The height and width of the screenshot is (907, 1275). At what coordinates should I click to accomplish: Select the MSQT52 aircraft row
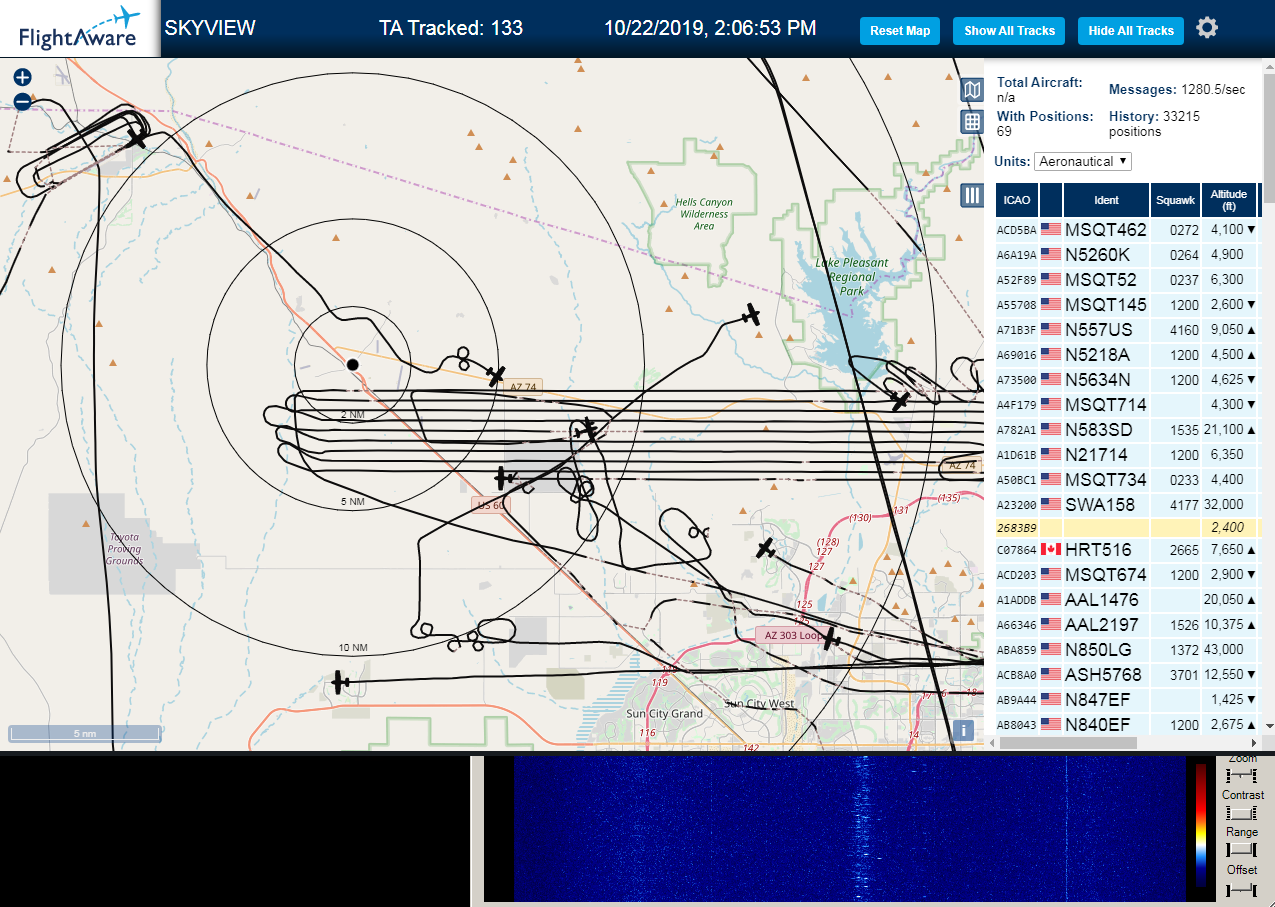coord(1128,279)
